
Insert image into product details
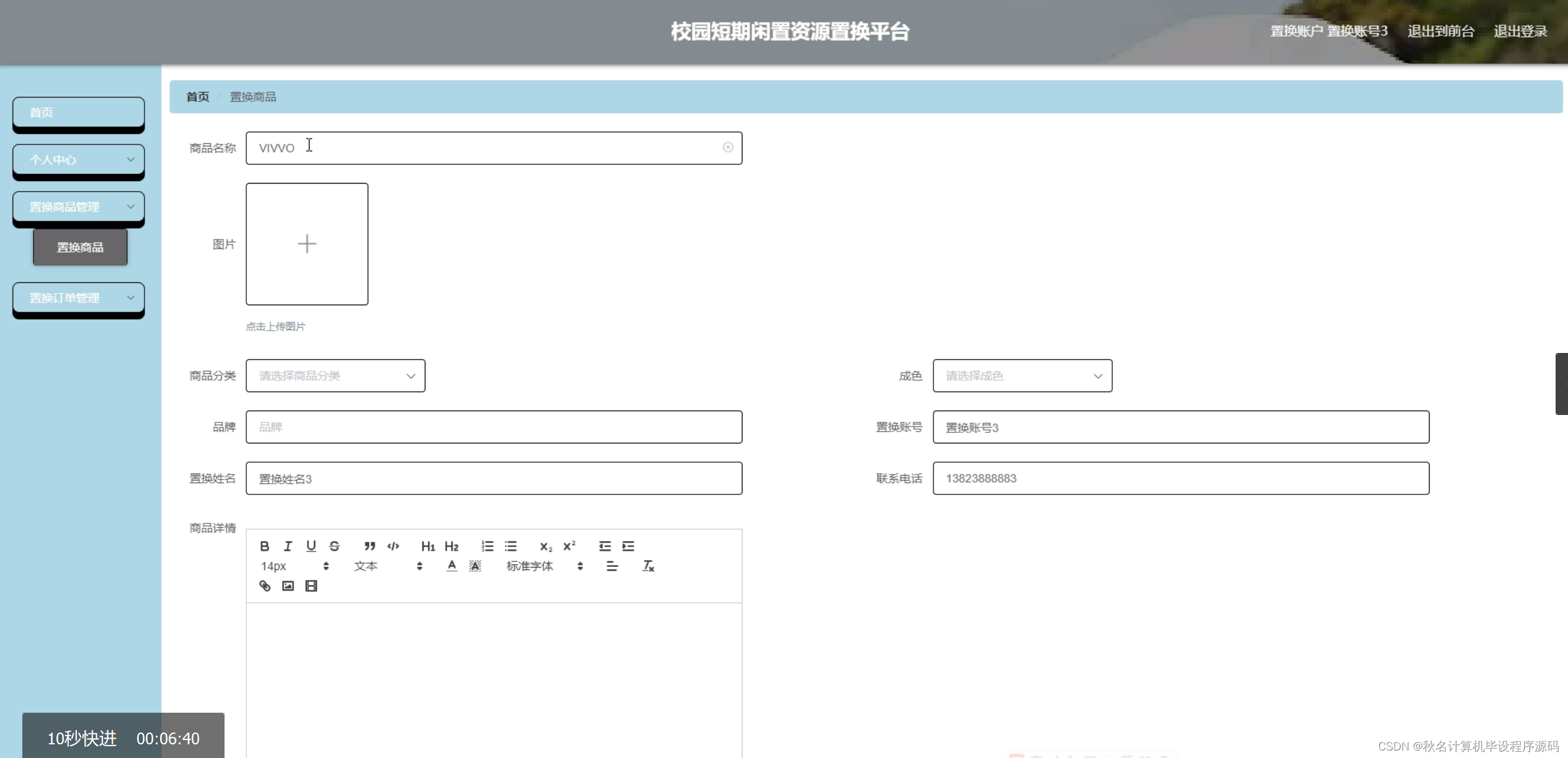(x=288, y=586)
